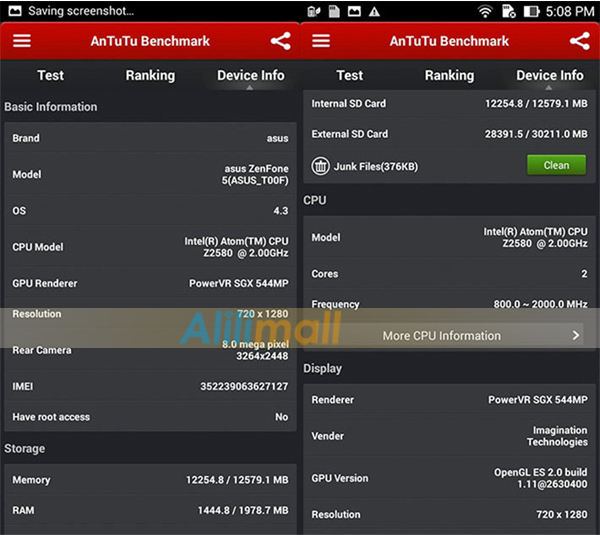The width and height of the screenshot is (600, 535).
Task: Clean the junk files
Action: [x=556, y=165]
